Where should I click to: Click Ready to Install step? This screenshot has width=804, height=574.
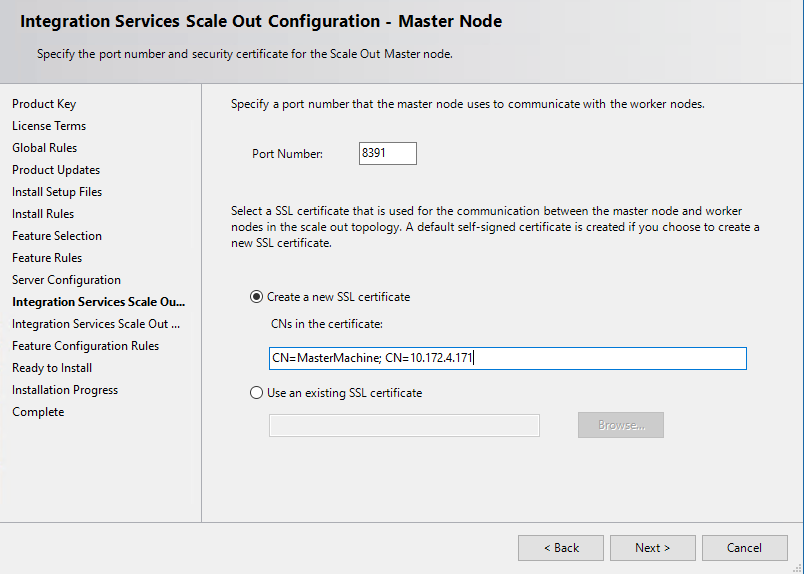(52, 368)
